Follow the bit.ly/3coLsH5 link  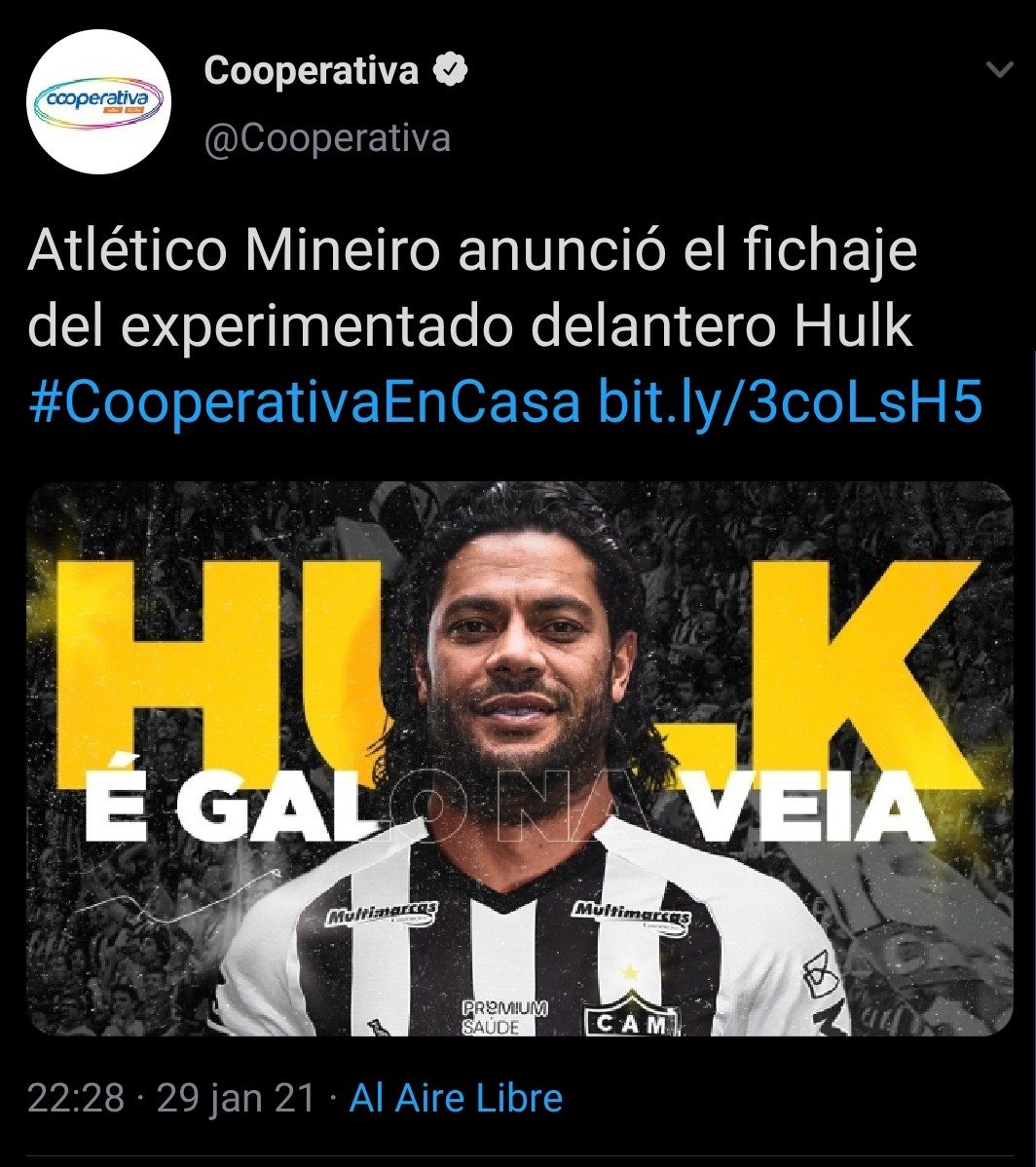(791, 402)
